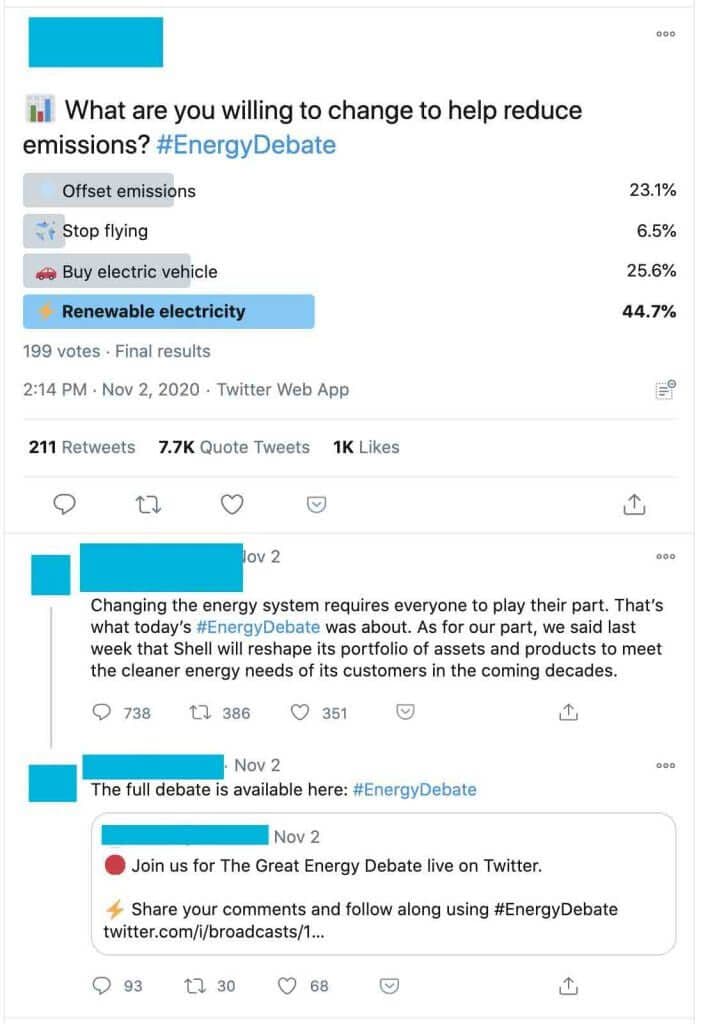Open the tweet analytics icon beside the timestamp
Screen dimensions: 701x1024
point(666,390)
